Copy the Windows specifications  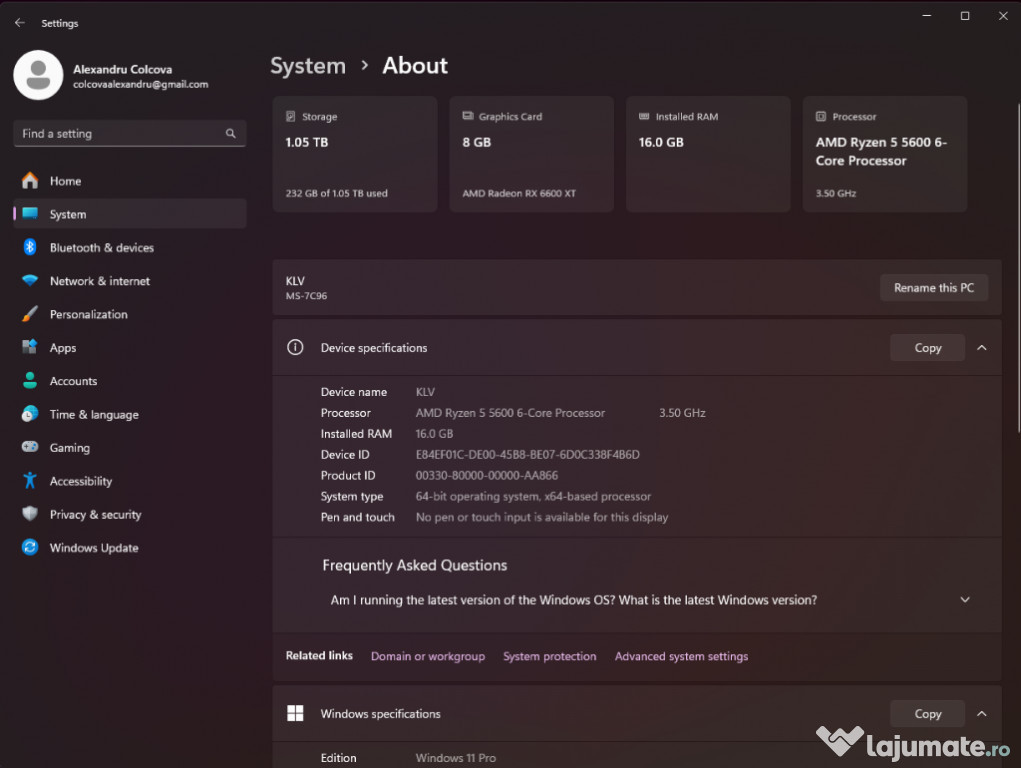pyautogui.click(x=927, y=714)
